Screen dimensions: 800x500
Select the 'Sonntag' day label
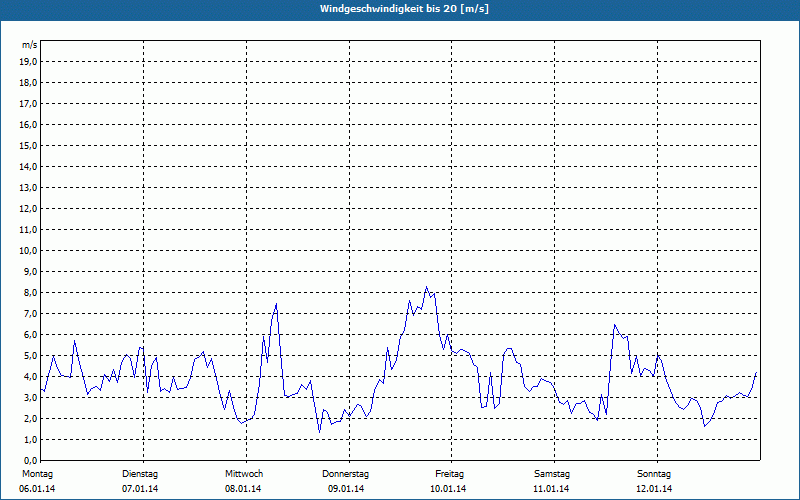click(654, 474)
